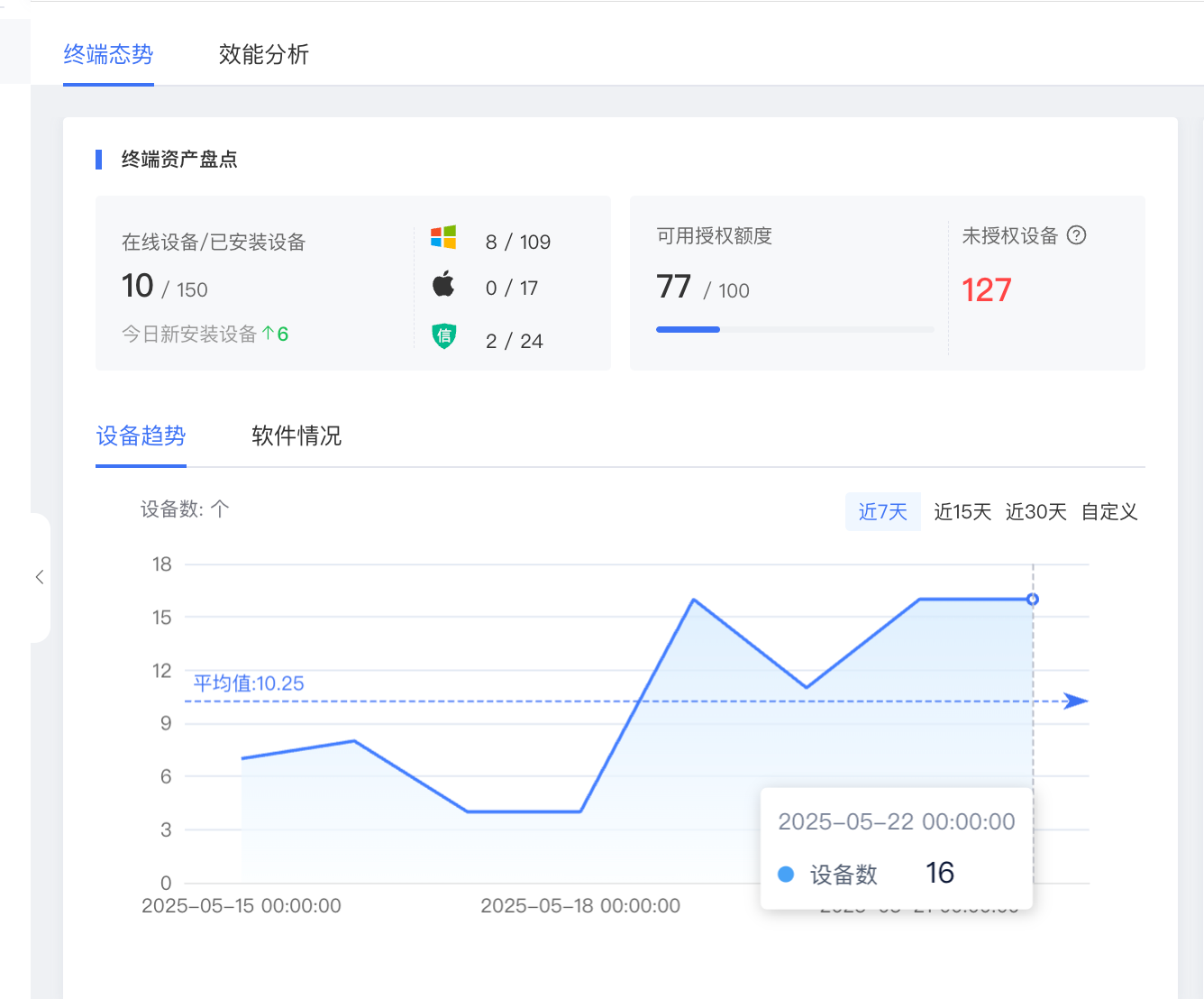1204x999 pixels.
Task: Click the online devices count 10
Action: [138, 286]
